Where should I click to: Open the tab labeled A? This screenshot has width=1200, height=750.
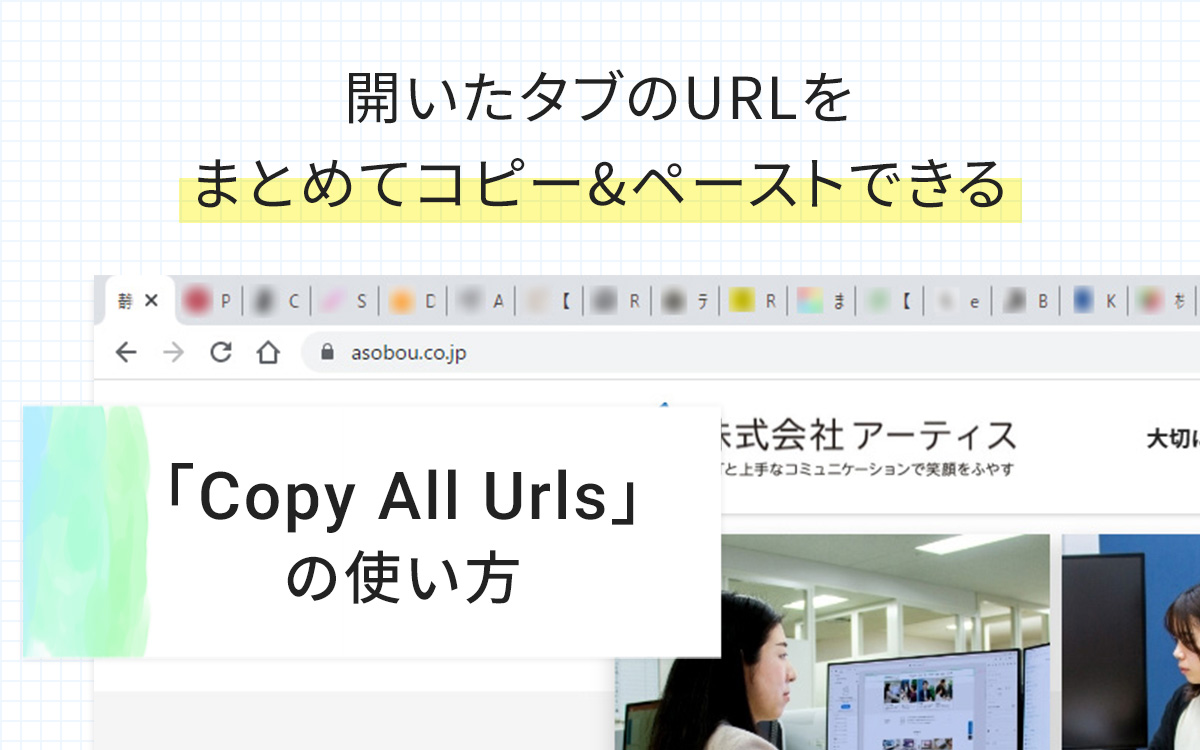(480, 300)
